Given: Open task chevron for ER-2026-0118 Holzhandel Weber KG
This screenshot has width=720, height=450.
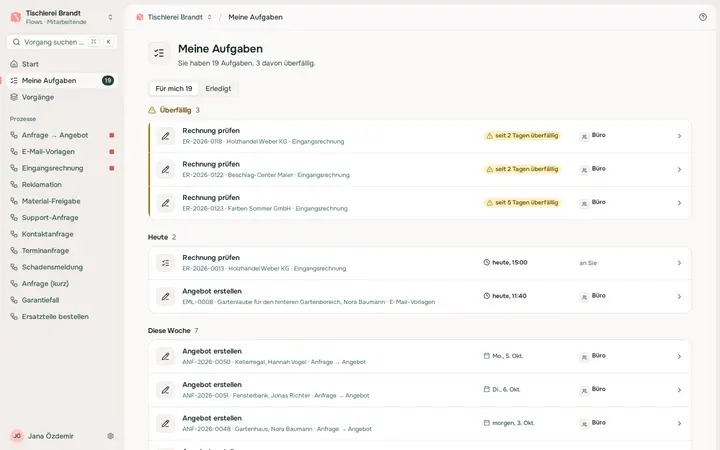Looking at the screenshot, I should [679, 136].
